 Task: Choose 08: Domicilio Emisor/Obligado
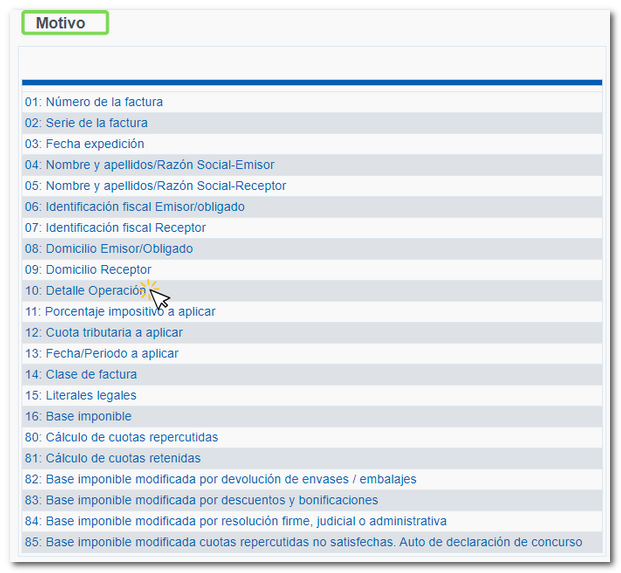[x=109, y=249]
